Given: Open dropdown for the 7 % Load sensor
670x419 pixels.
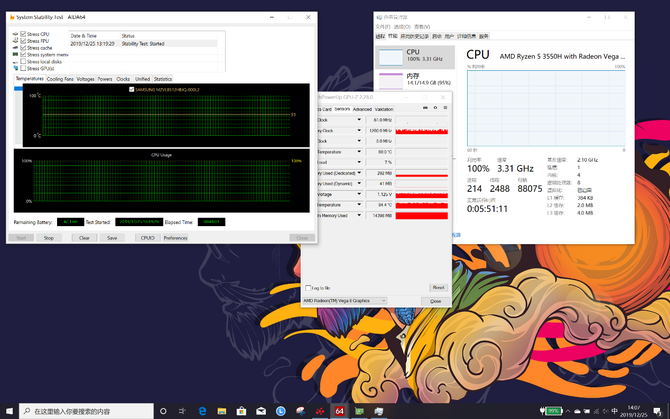Looking at the screenshot, I should (x=359, y=162).
